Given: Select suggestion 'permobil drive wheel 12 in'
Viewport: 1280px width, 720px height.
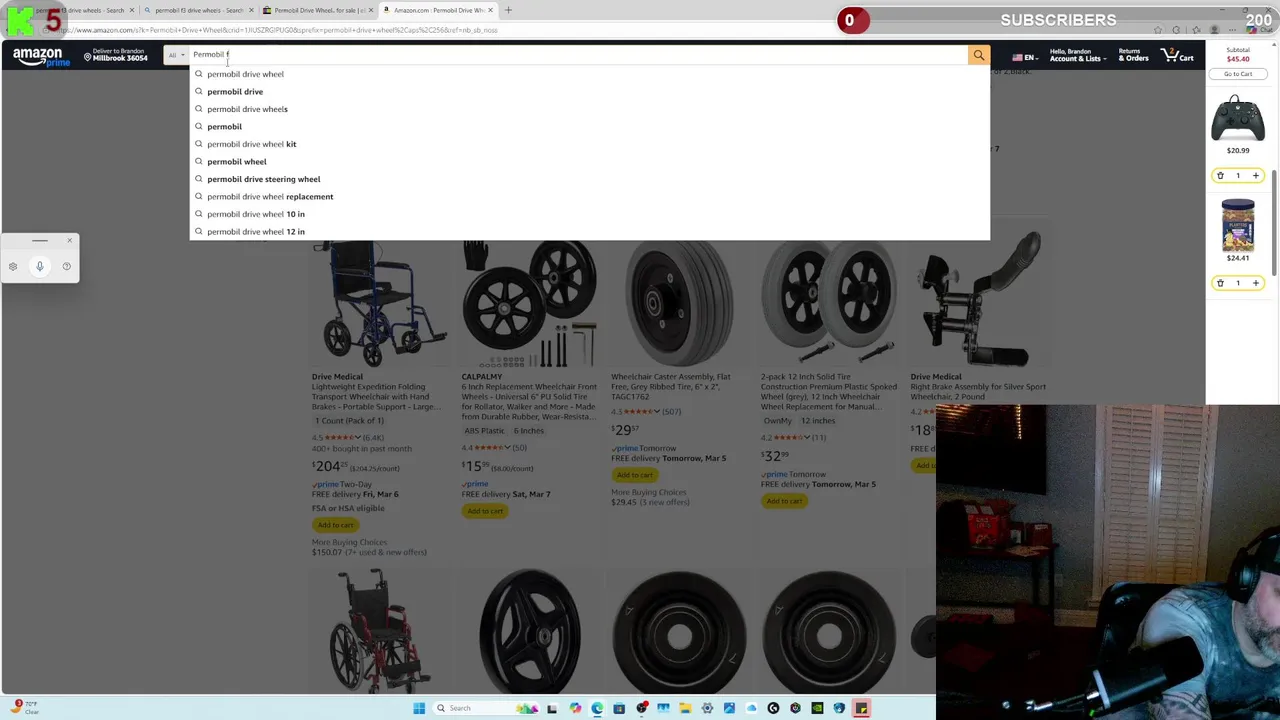Looking at the screenshot, I should (x=590, y=232).
